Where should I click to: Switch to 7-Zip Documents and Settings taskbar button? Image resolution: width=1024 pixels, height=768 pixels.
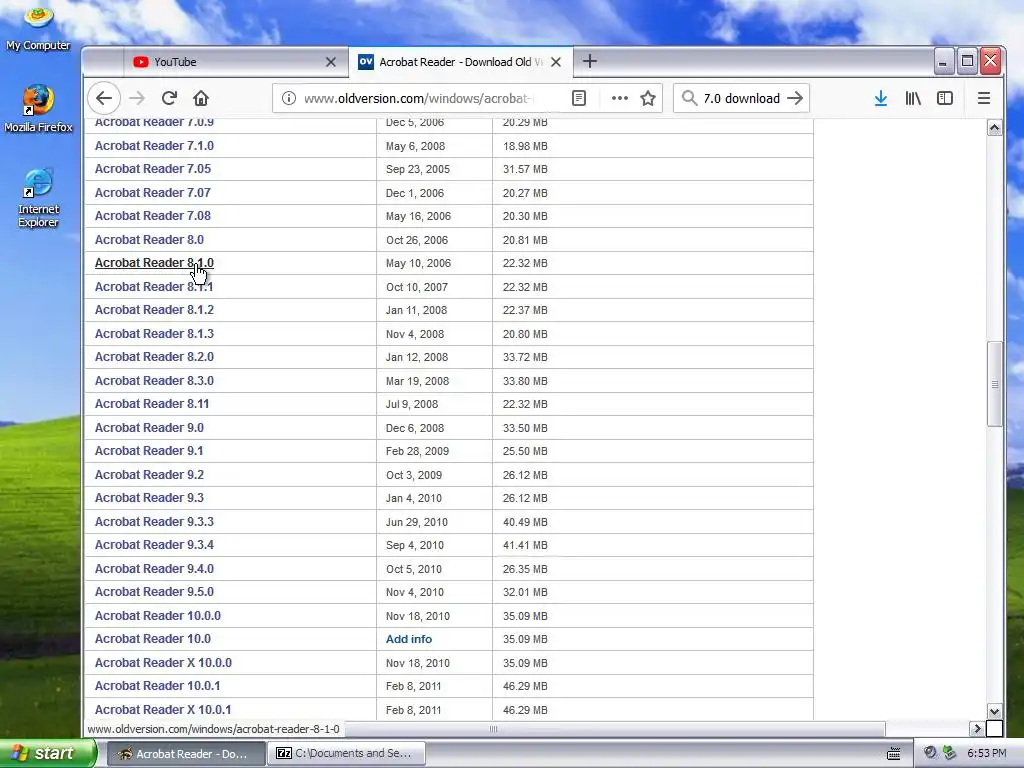pyautogui.click(x=347, y=754)
